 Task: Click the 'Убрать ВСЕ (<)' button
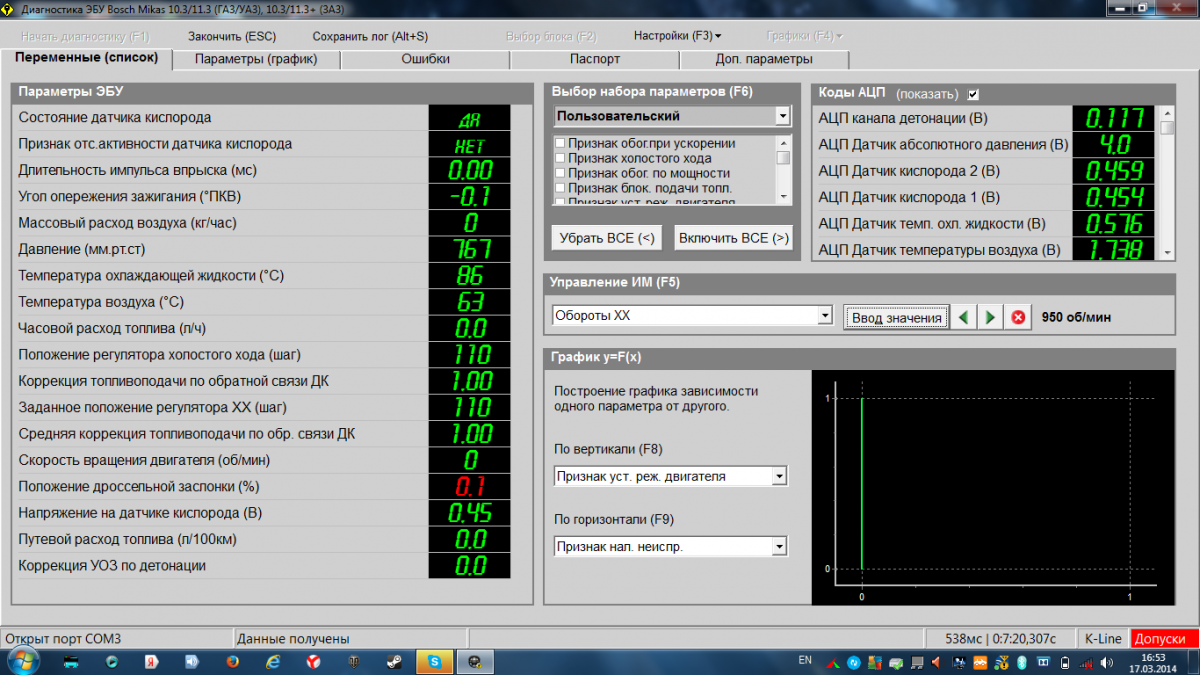click(x=606, y=238)
